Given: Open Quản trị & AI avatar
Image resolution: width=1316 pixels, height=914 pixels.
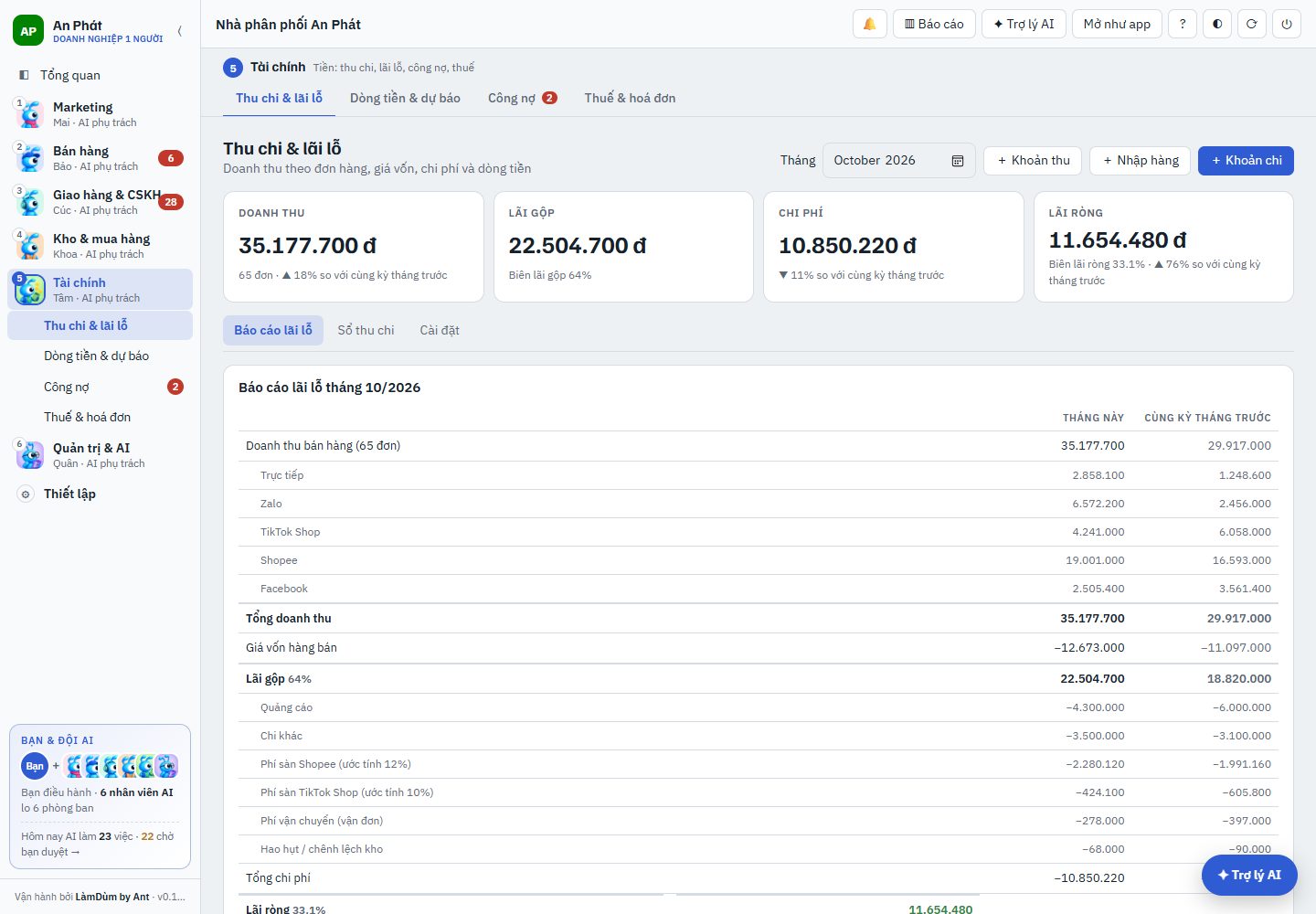Looking at the screenshot, I should (29, 454).
